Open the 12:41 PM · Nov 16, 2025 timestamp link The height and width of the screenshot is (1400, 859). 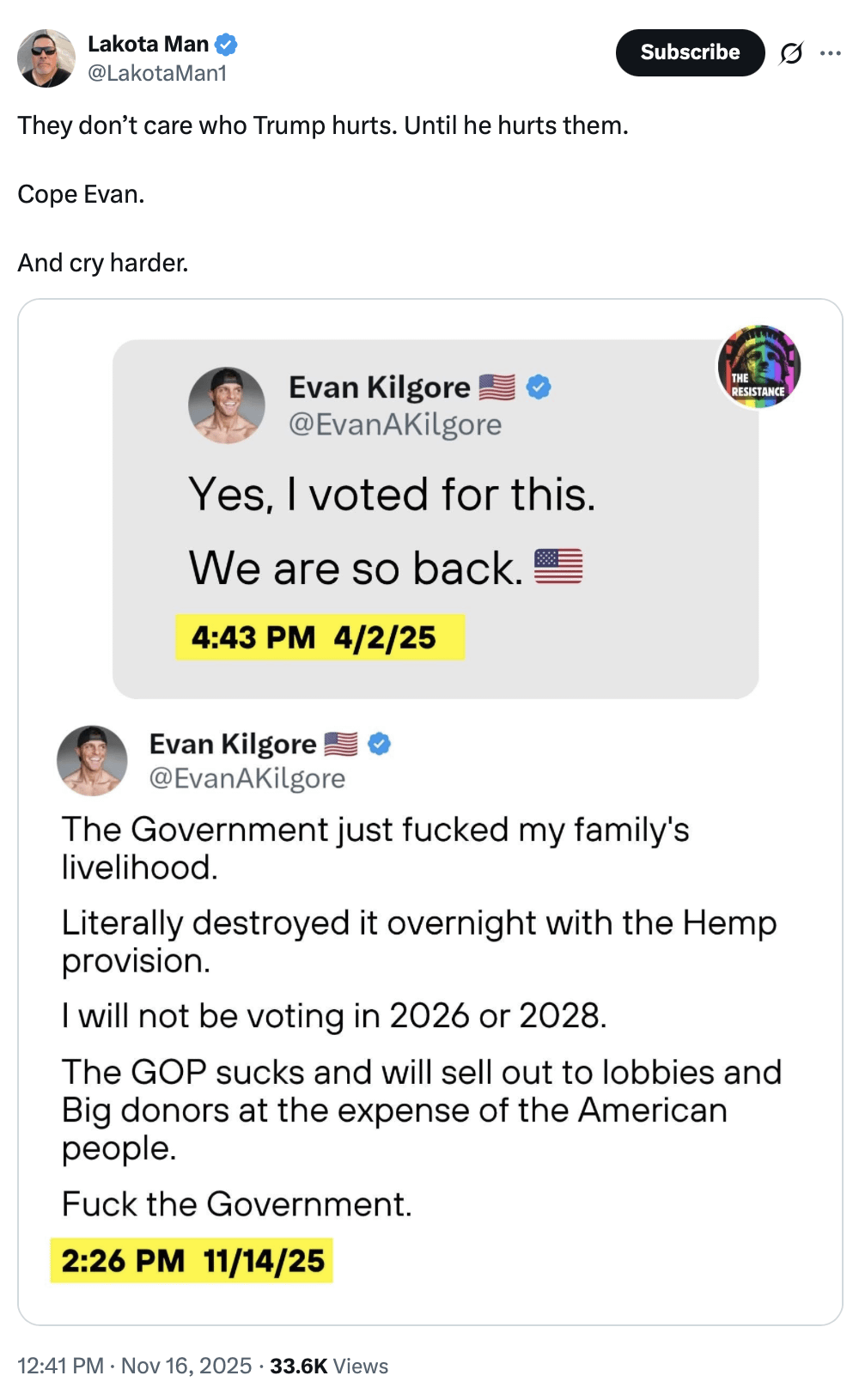point(135,1366)
